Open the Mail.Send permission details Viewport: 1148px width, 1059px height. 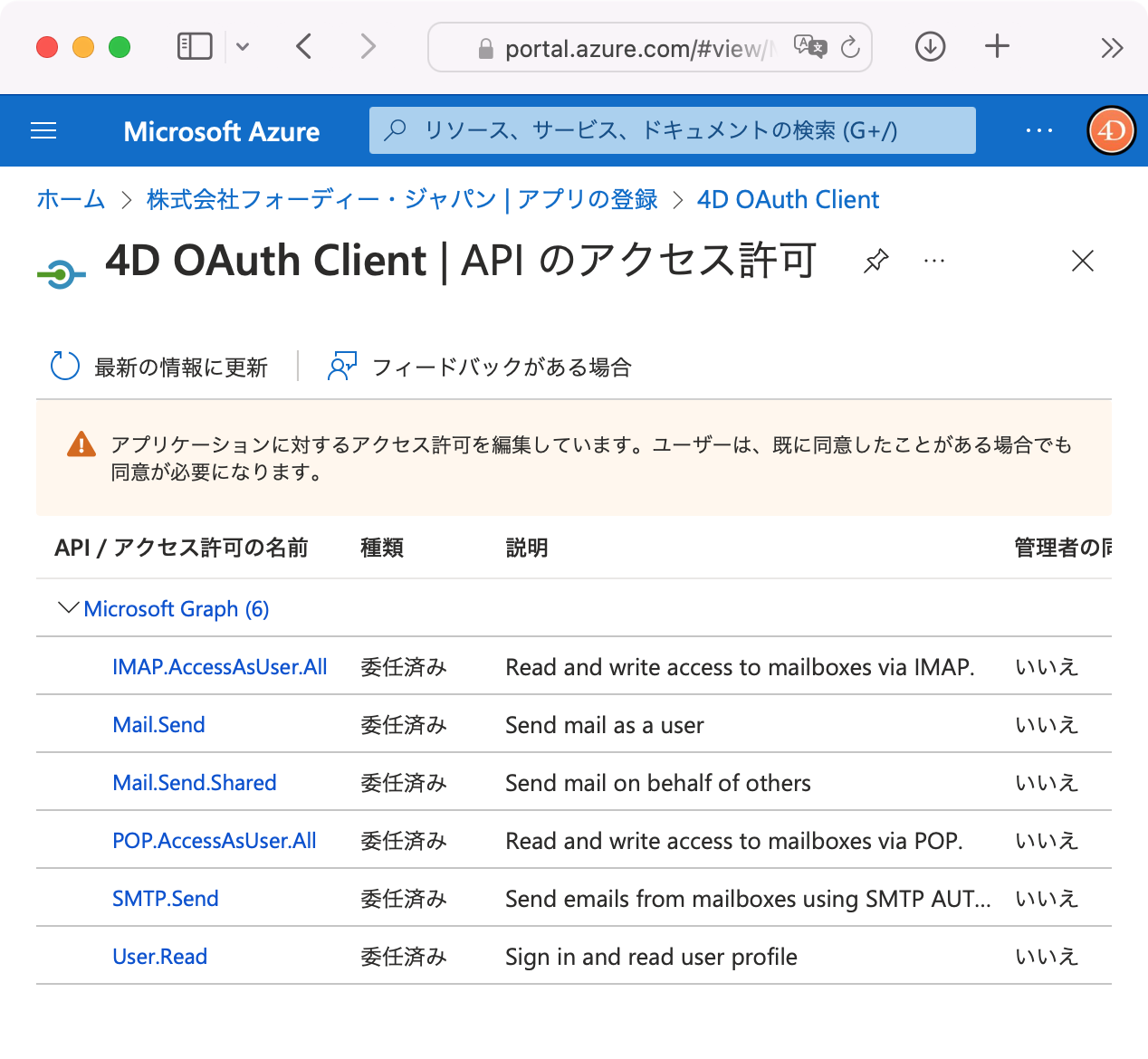coord(158,725)
